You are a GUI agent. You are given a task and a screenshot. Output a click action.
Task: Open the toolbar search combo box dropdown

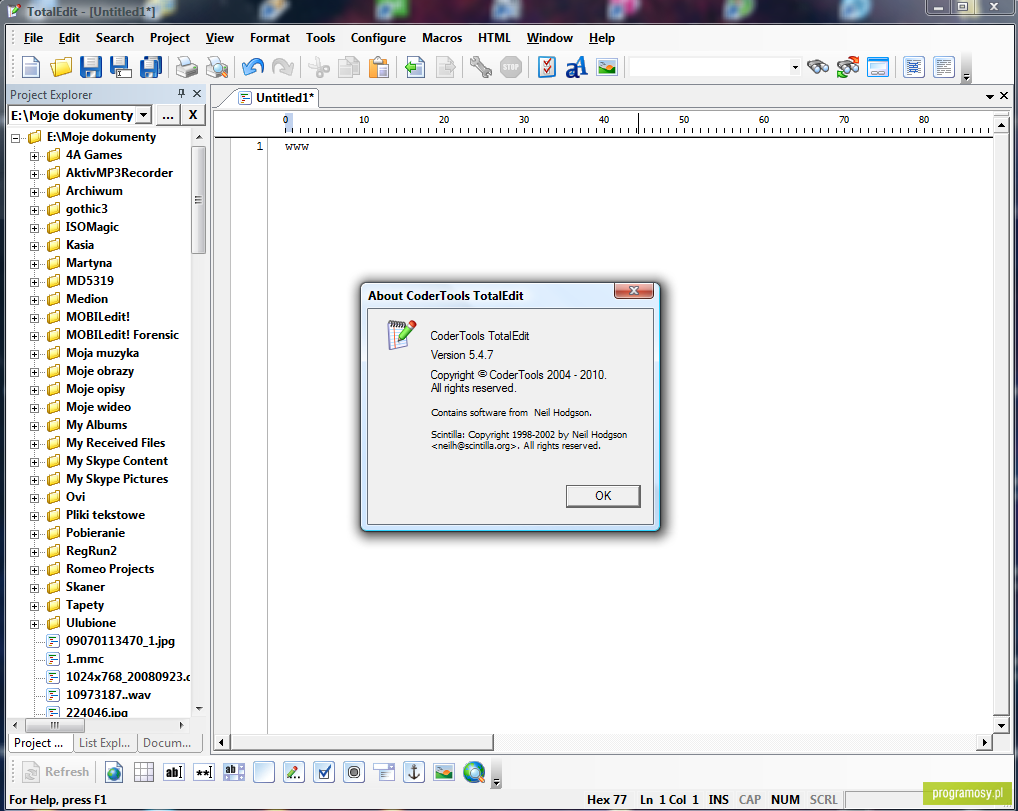coord(795,67)
